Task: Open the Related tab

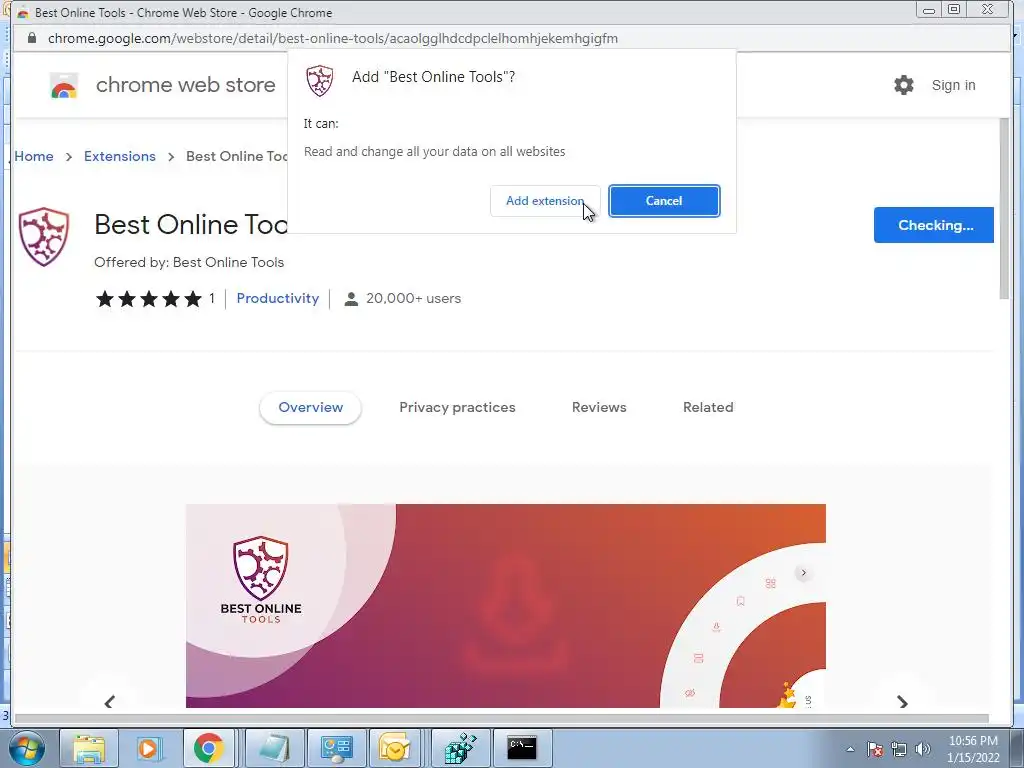Action: tap(708, 408)
